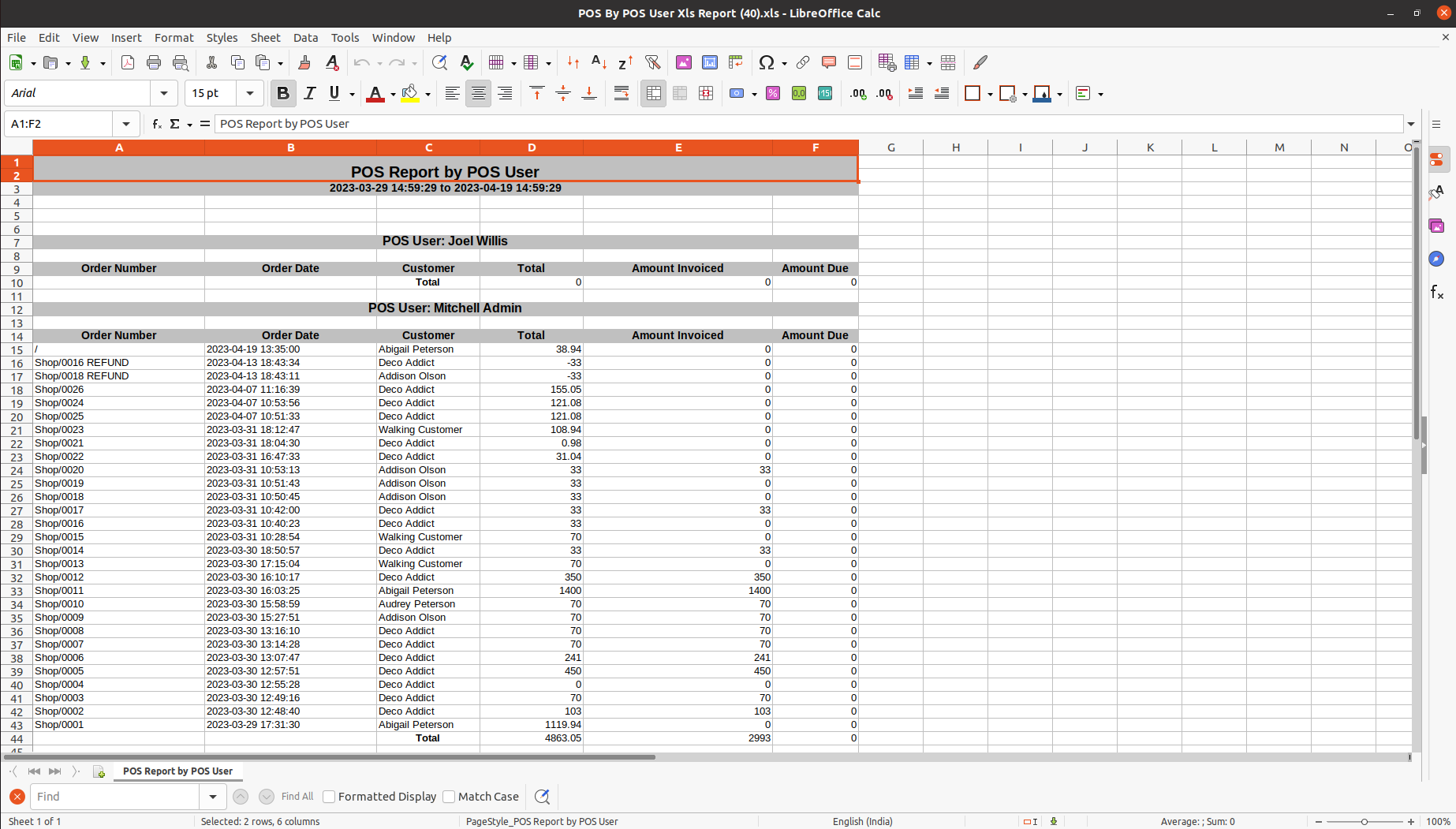Open Sidebar Properties panel icon
1456x829 pixels.
pos(1437,159)
